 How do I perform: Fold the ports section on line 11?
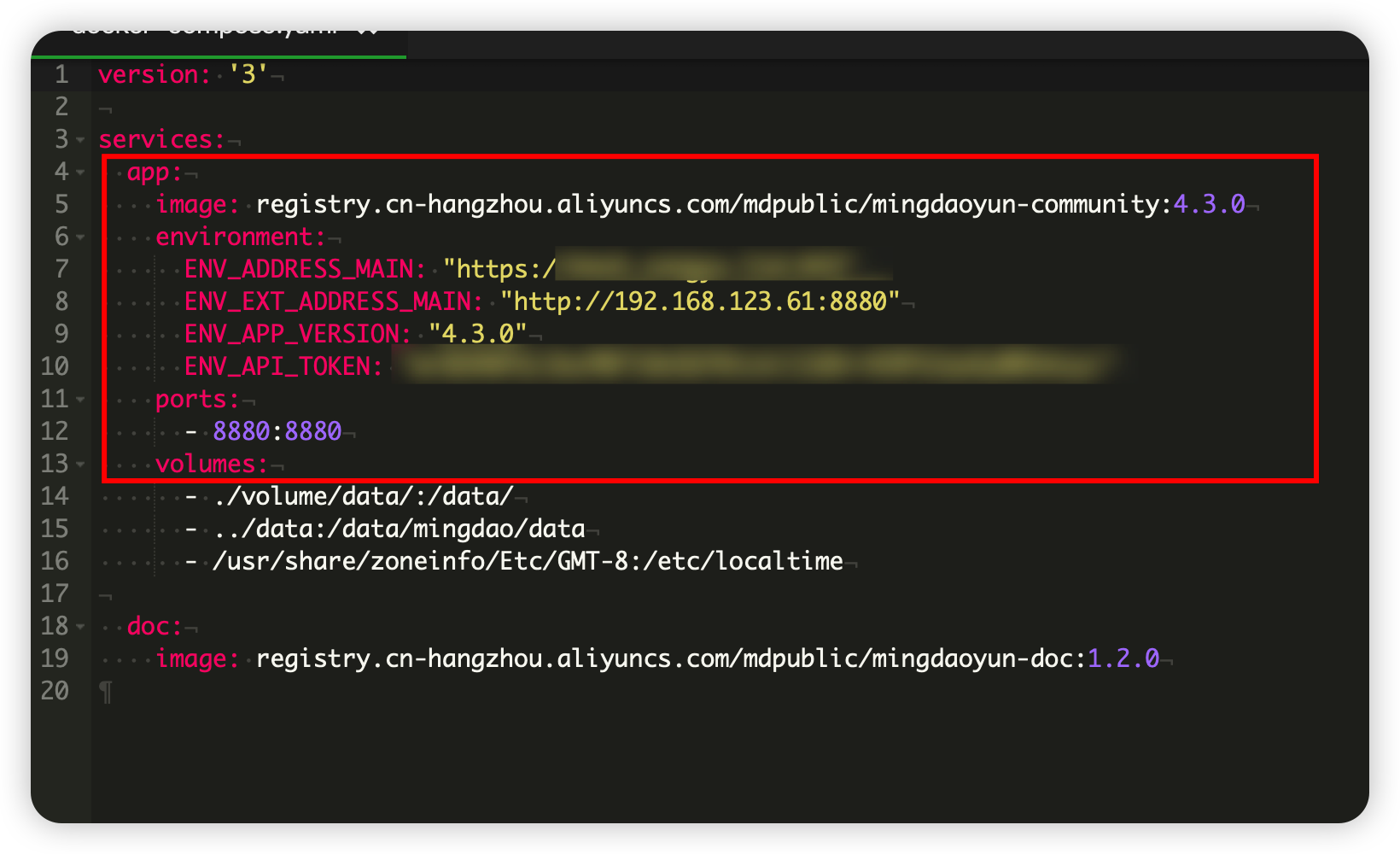80,400
